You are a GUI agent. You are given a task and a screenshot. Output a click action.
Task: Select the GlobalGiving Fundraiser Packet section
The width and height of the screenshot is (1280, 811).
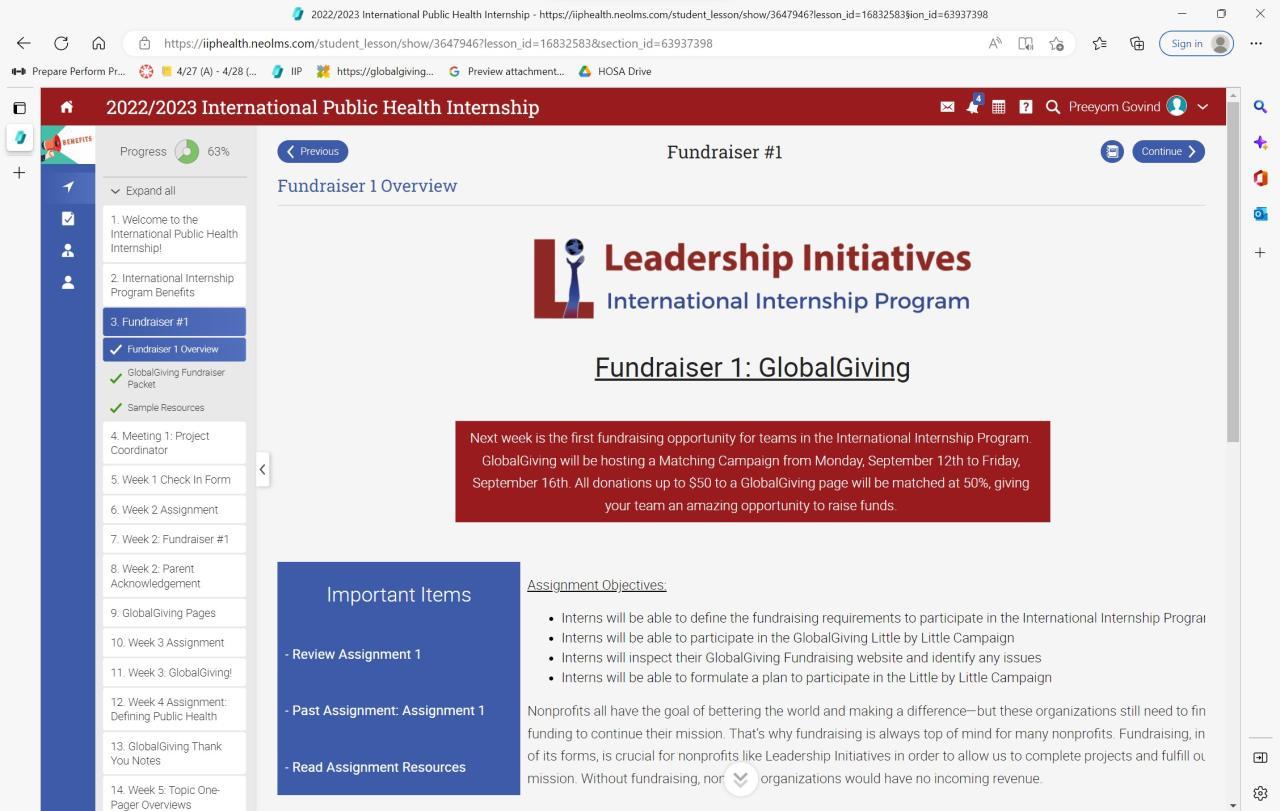(x=174, y=378)
